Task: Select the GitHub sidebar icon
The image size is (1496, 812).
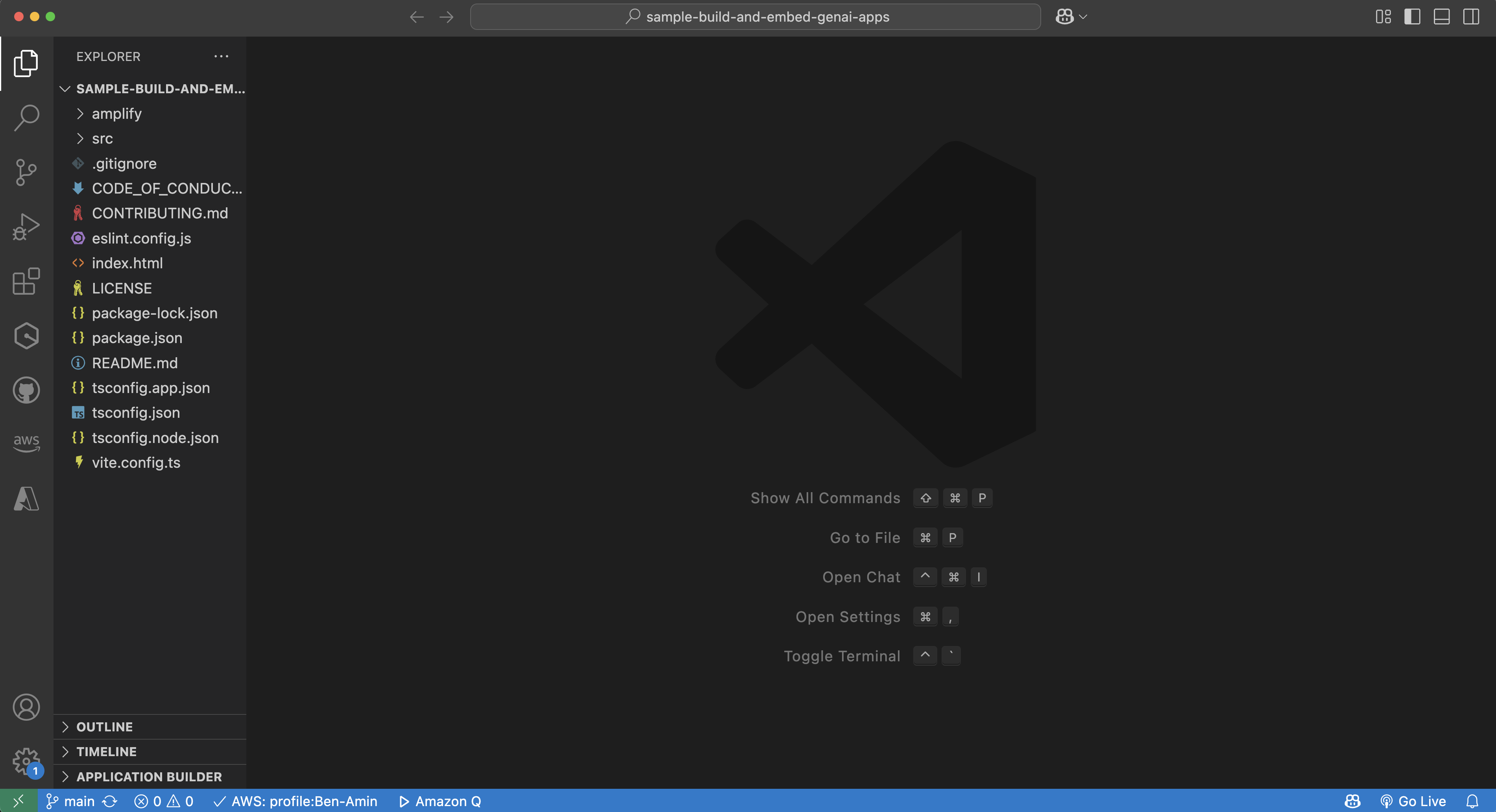Action: coord(26,390)
